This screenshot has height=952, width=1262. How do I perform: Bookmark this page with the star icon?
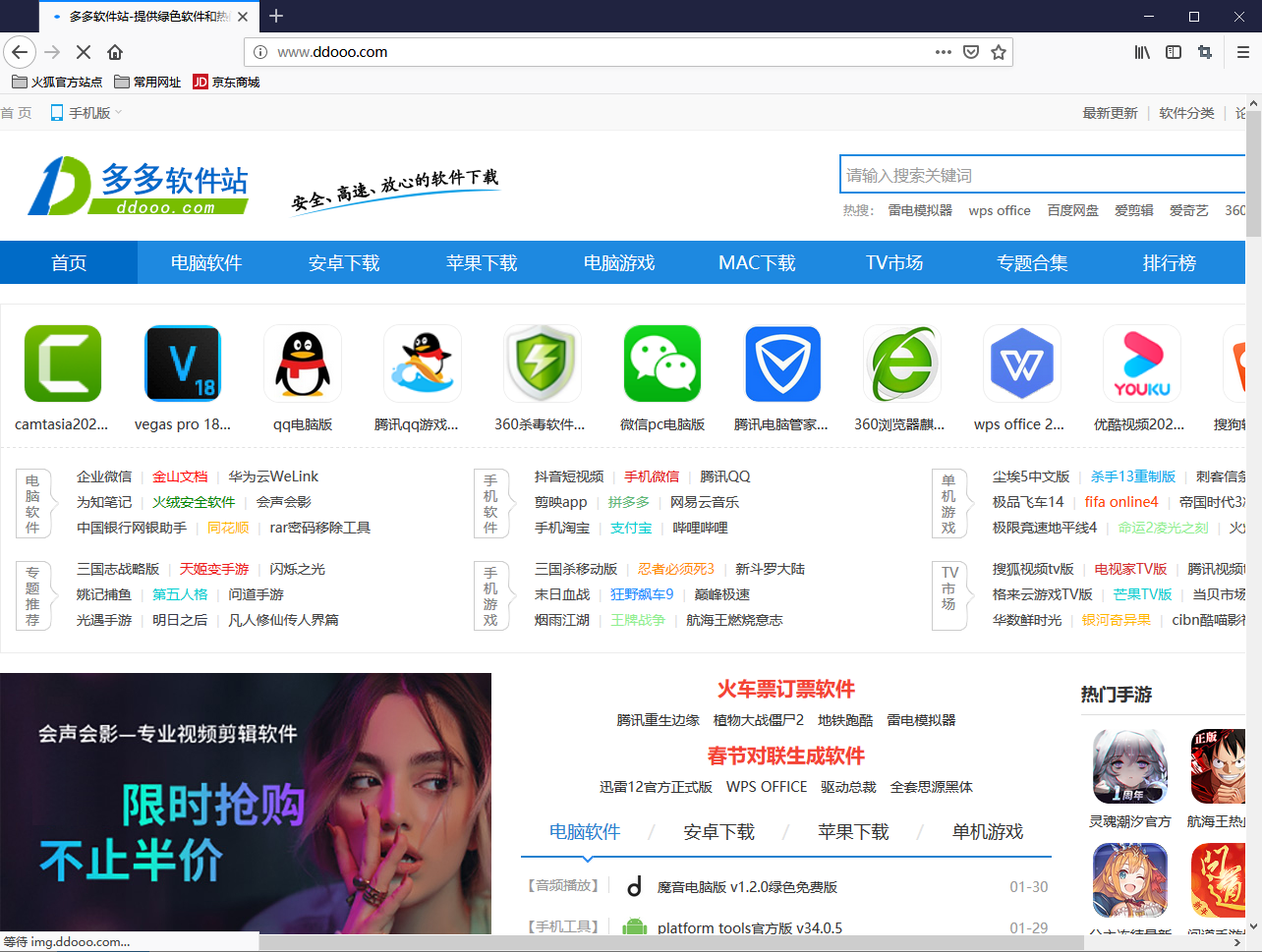999,52
